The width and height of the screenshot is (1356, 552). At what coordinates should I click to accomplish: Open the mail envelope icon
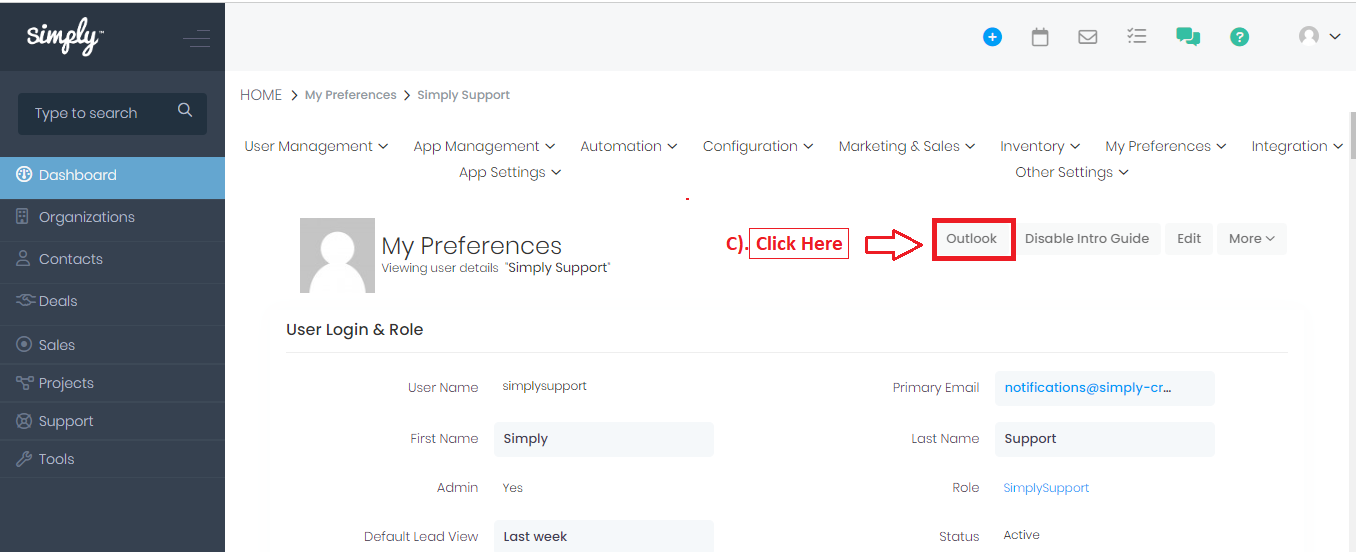1088,37
